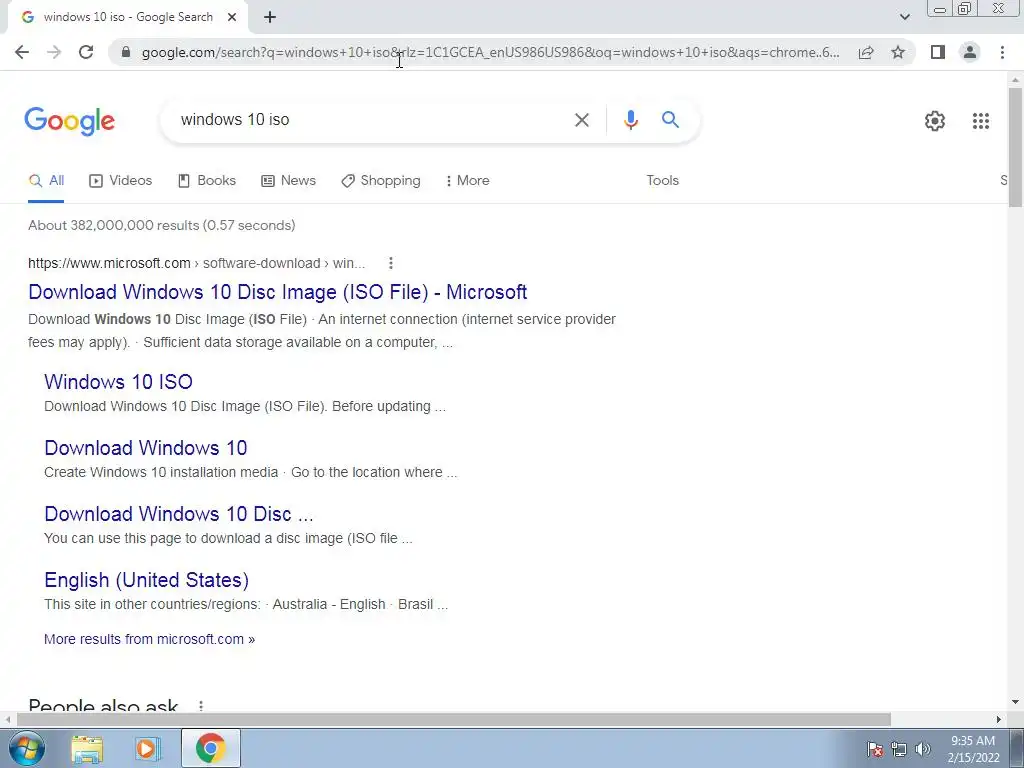This screenshot has height=768, width=1024.
Task: Bookmark this page with the star icon
Action: coord(898,52)
